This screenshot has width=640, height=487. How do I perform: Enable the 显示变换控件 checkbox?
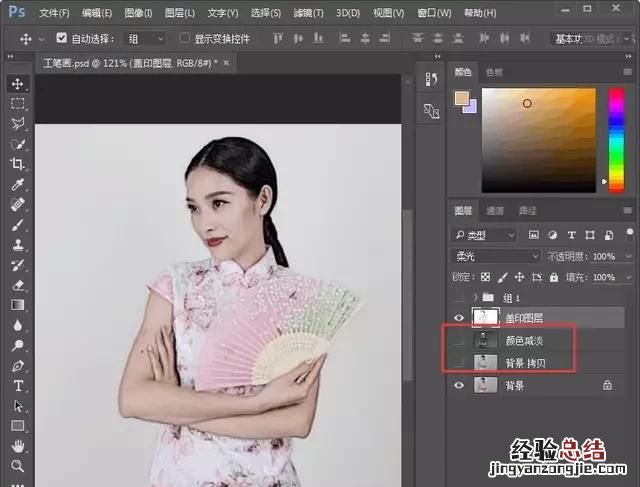pyautogui.click(x=185, y=38)
